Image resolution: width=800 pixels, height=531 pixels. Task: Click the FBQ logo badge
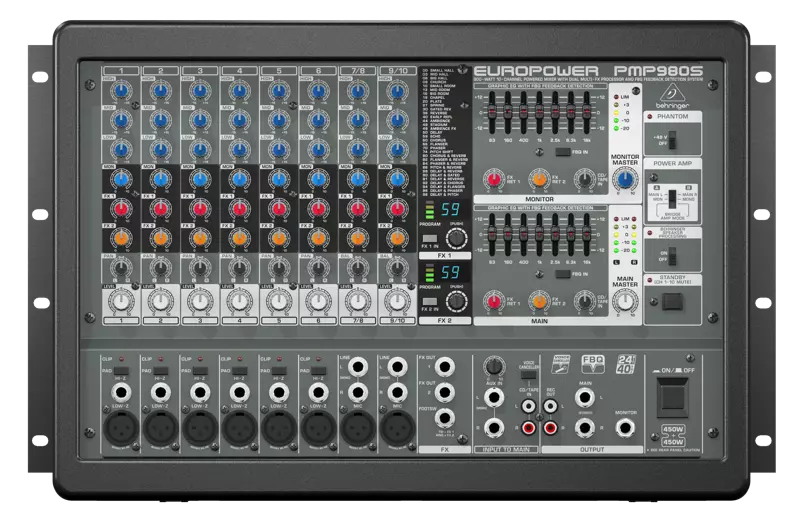[x=593, y=364]
